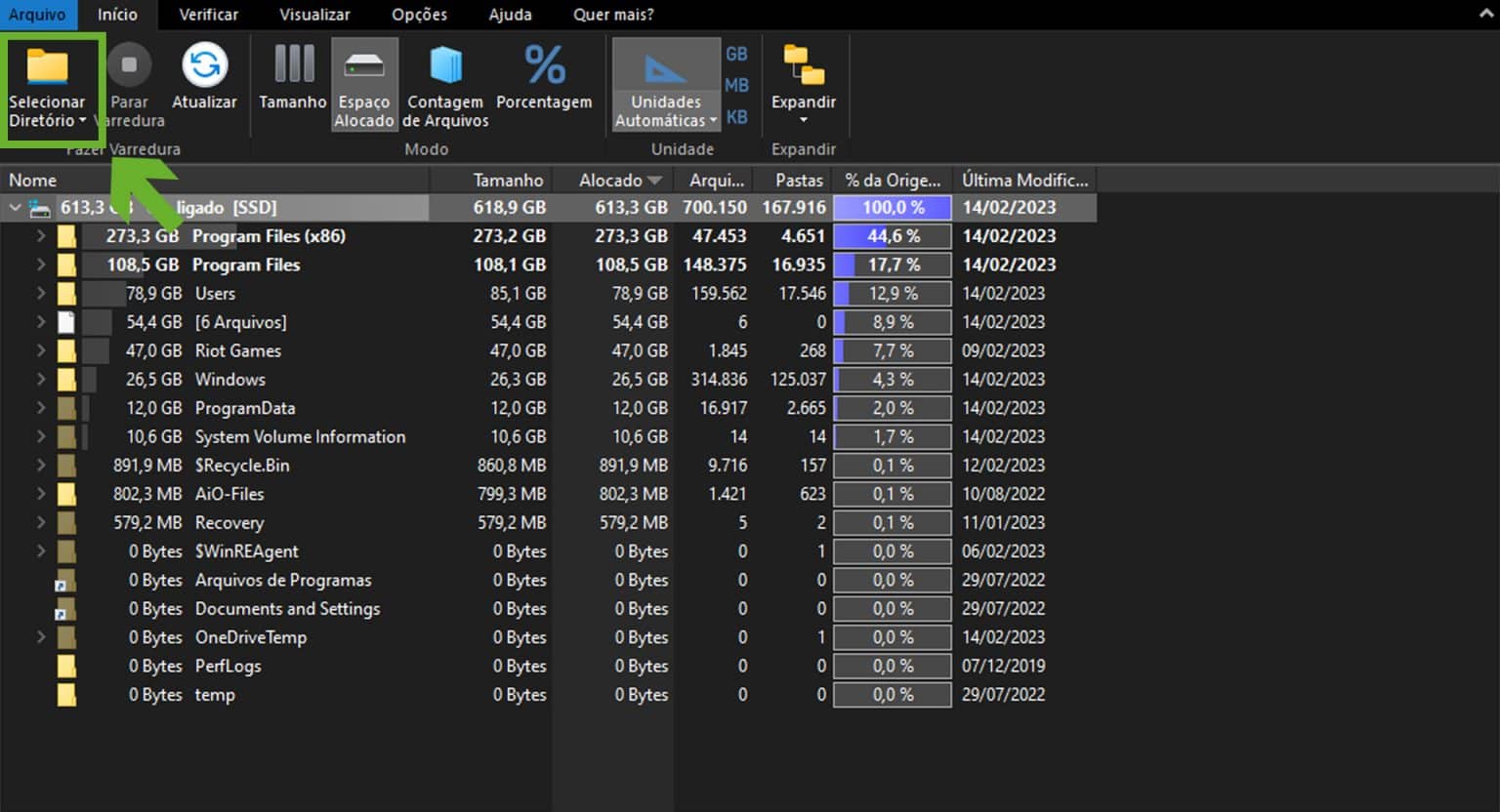This screenshot has width=1500, height=812.
Task: Switch to the Visualizar tab
Action: coord(314,15)
